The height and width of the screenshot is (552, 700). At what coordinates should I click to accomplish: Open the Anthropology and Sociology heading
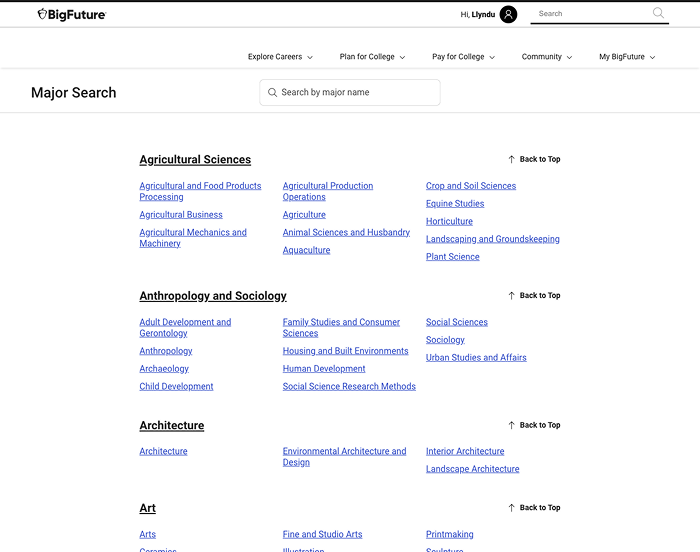click(x=213, y=296)
